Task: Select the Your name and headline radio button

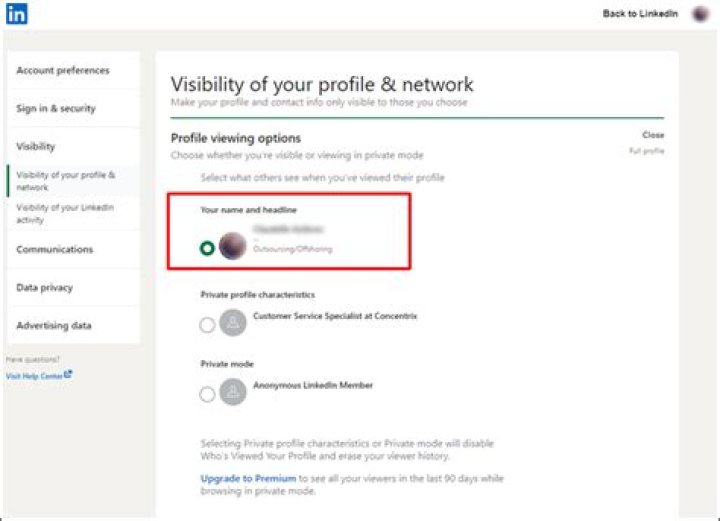Action: (x=207, y=248)
